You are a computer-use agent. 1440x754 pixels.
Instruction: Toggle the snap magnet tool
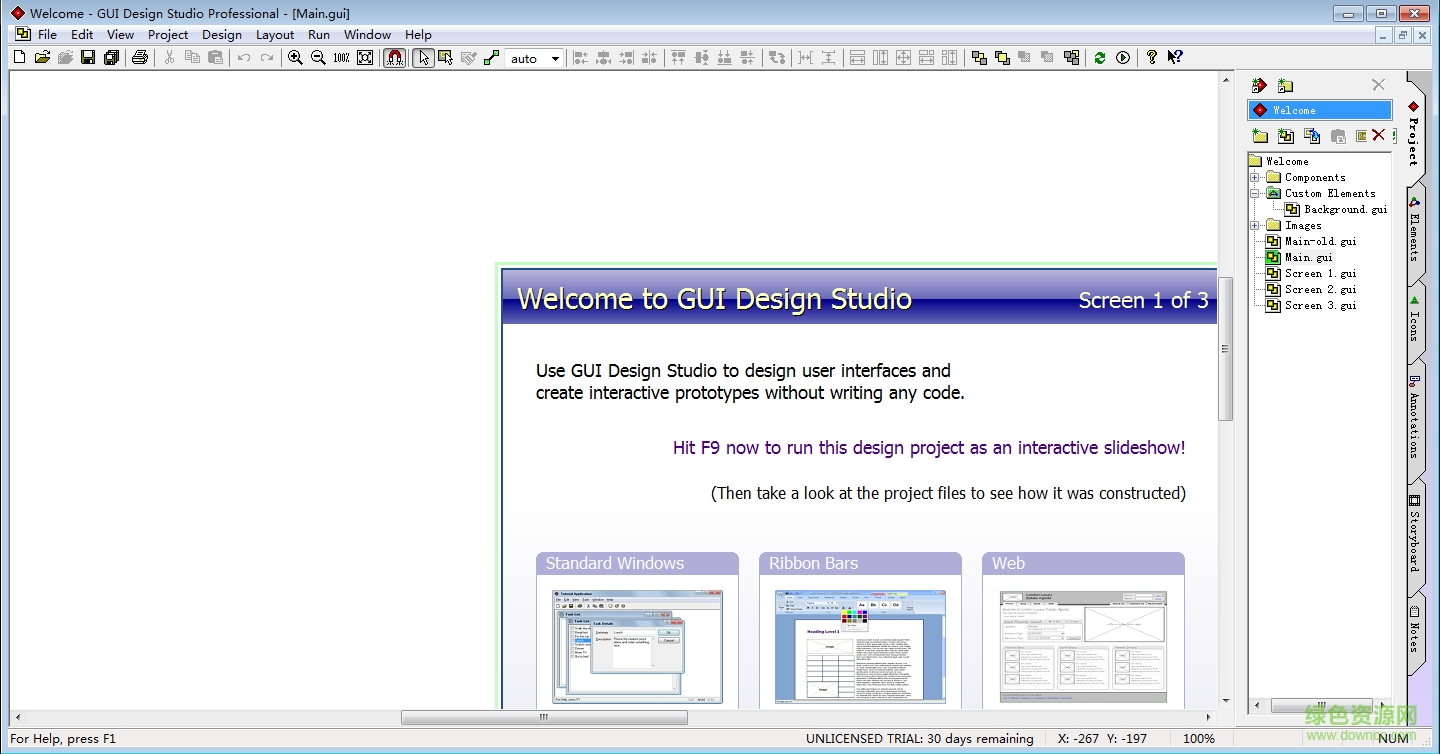pos(394,57)
